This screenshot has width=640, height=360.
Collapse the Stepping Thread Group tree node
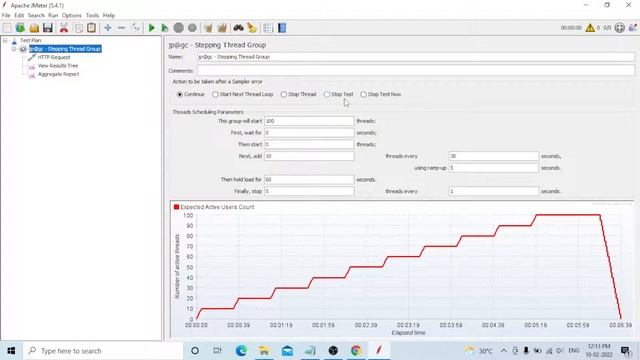point(13,49)
